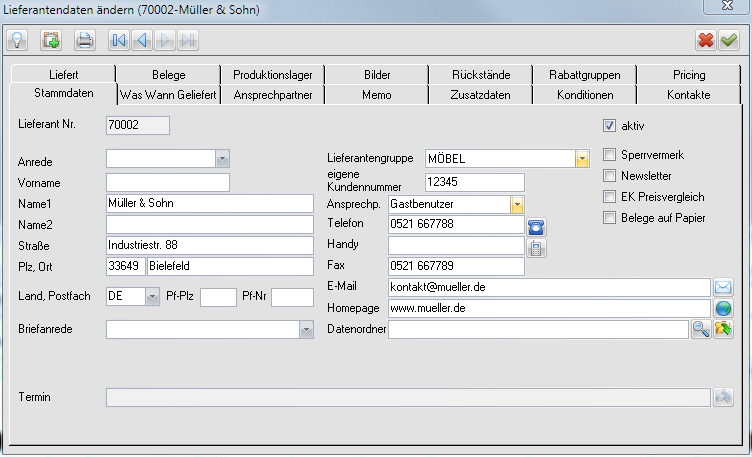Enable the Sperrvermerk checkbox

coord(609,155)
